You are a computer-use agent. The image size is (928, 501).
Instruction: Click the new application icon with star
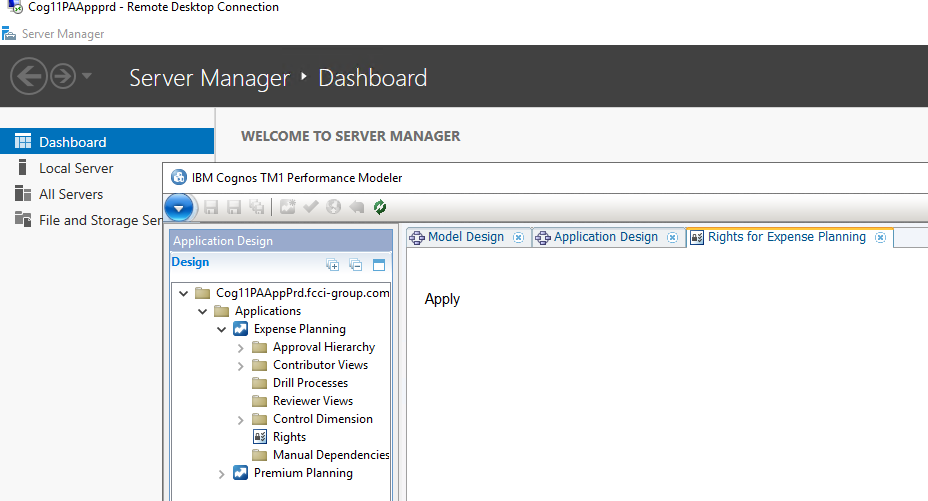coord(288,206)
